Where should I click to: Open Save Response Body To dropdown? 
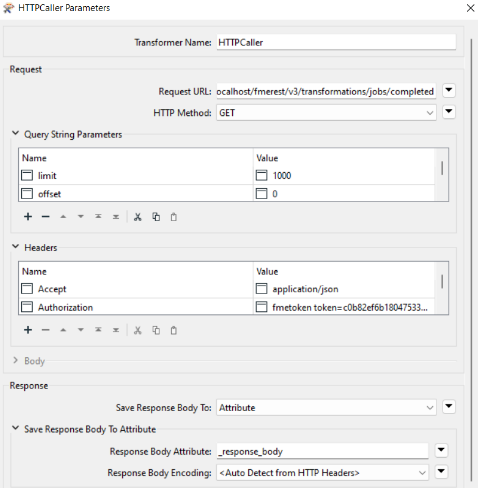tap(326, 407)
